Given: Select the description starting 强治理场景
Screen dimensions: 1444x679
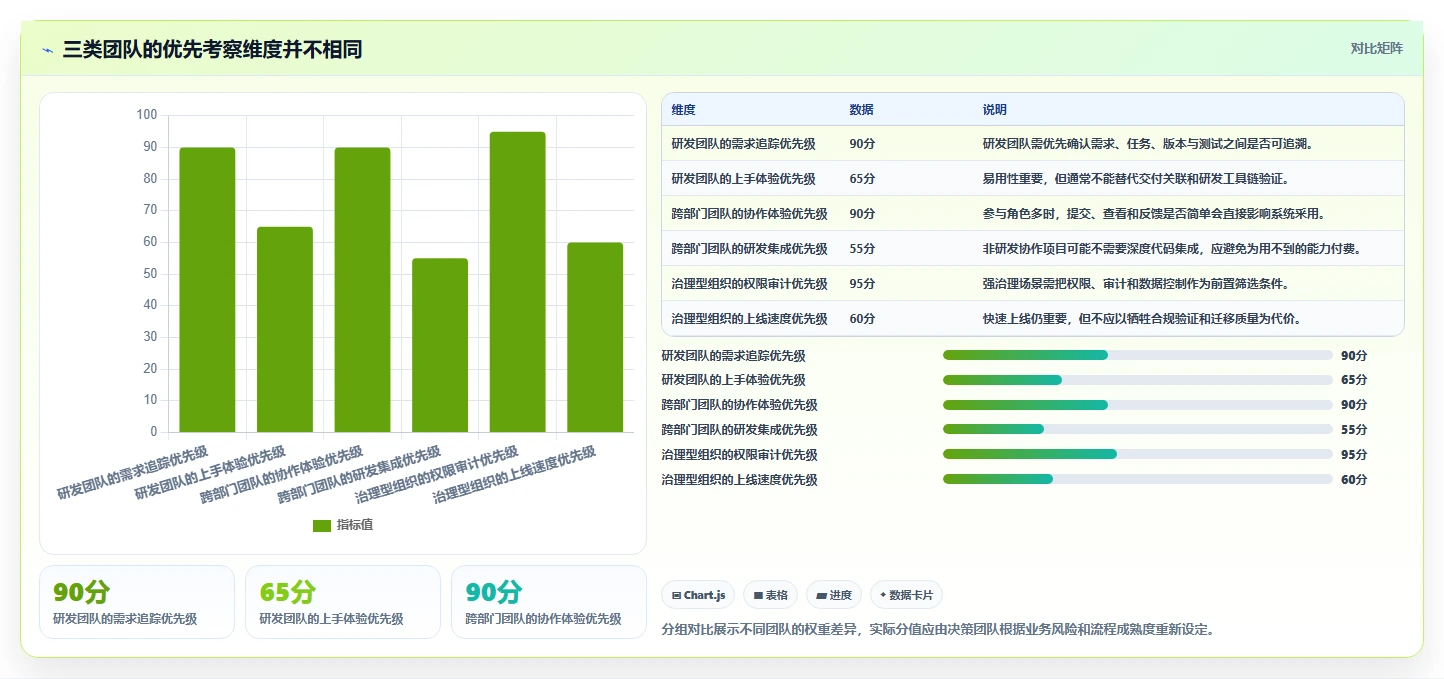Looking at the screenshot, I should [1135, 284].
